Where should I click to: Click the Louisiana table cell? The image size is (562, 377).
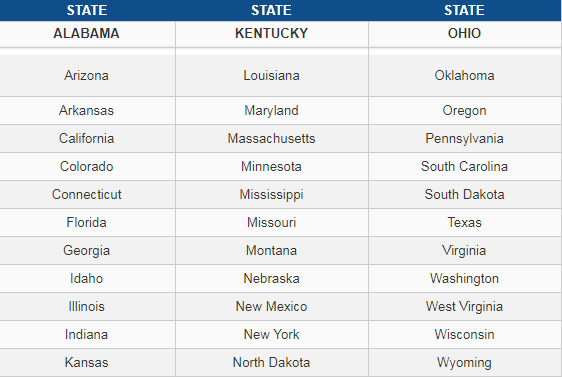(x=272, y=76)
